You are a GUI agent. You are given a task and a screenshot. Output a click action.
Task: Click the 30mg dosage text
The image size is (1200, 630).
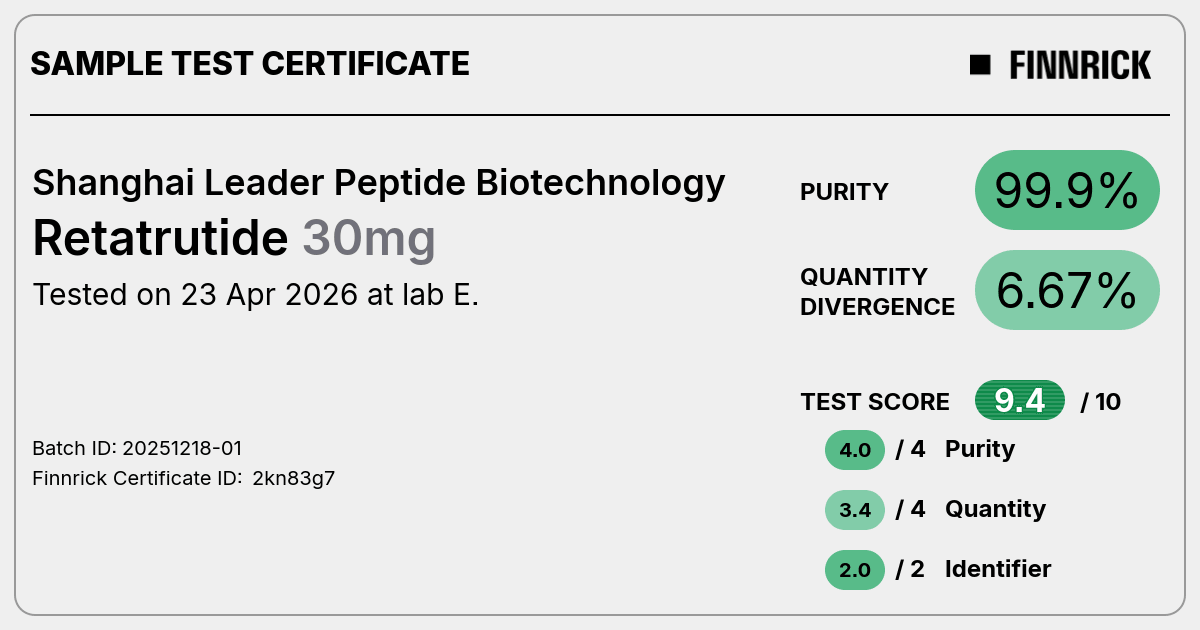pos(369,240)
